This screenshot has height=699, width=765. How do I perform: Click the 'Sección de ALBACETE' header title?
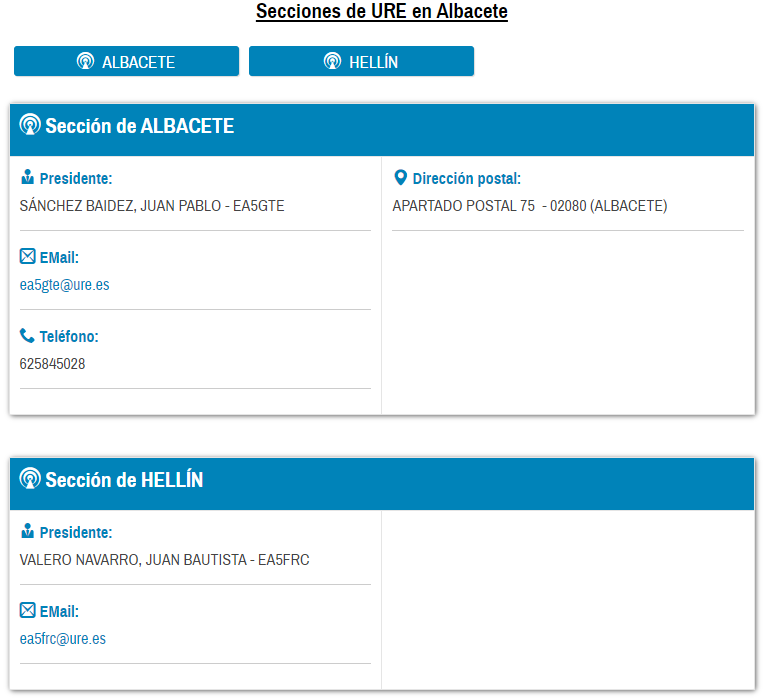tap(140, 126)
